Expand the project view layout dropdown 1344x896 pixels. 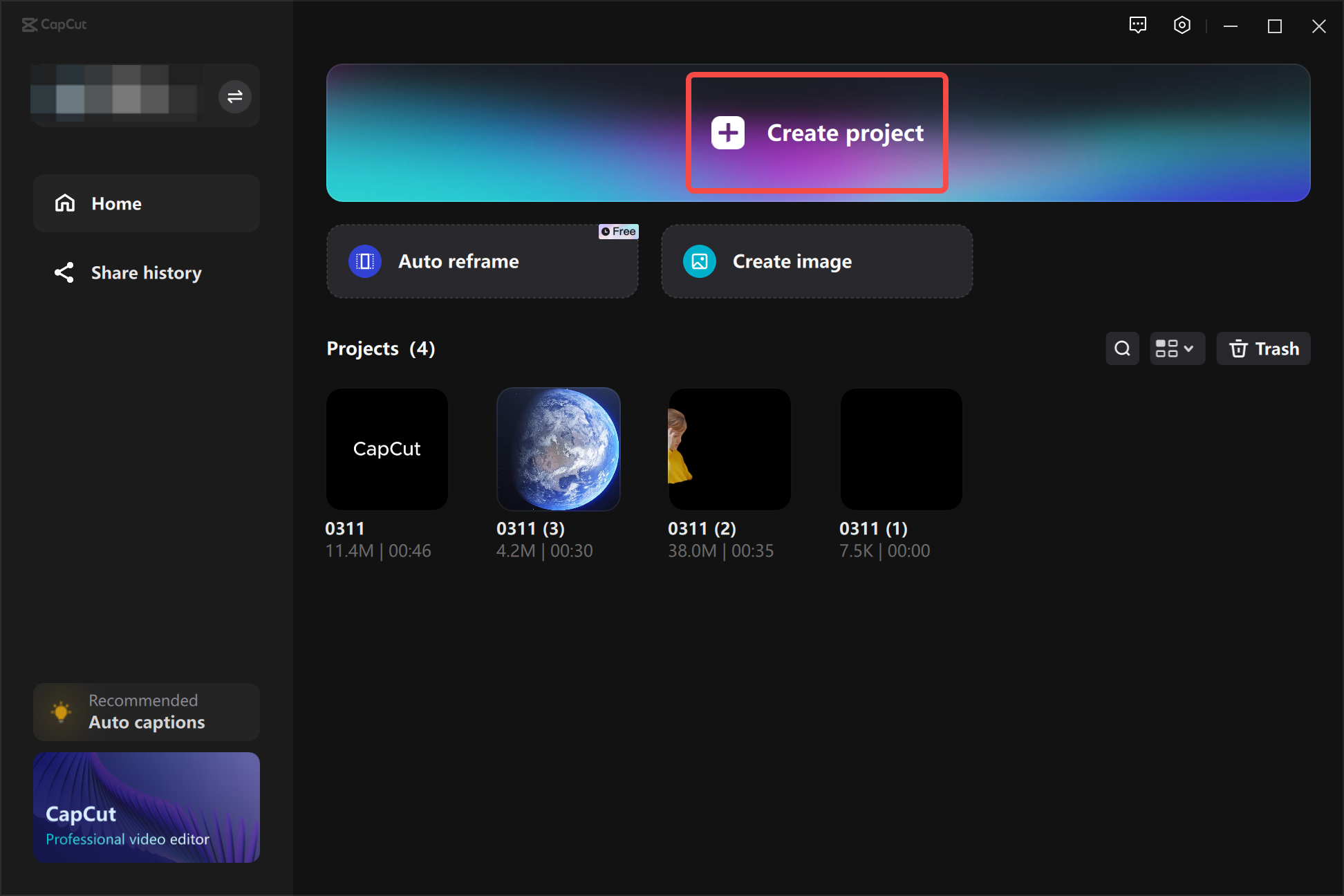click(x=1177, y=348)
